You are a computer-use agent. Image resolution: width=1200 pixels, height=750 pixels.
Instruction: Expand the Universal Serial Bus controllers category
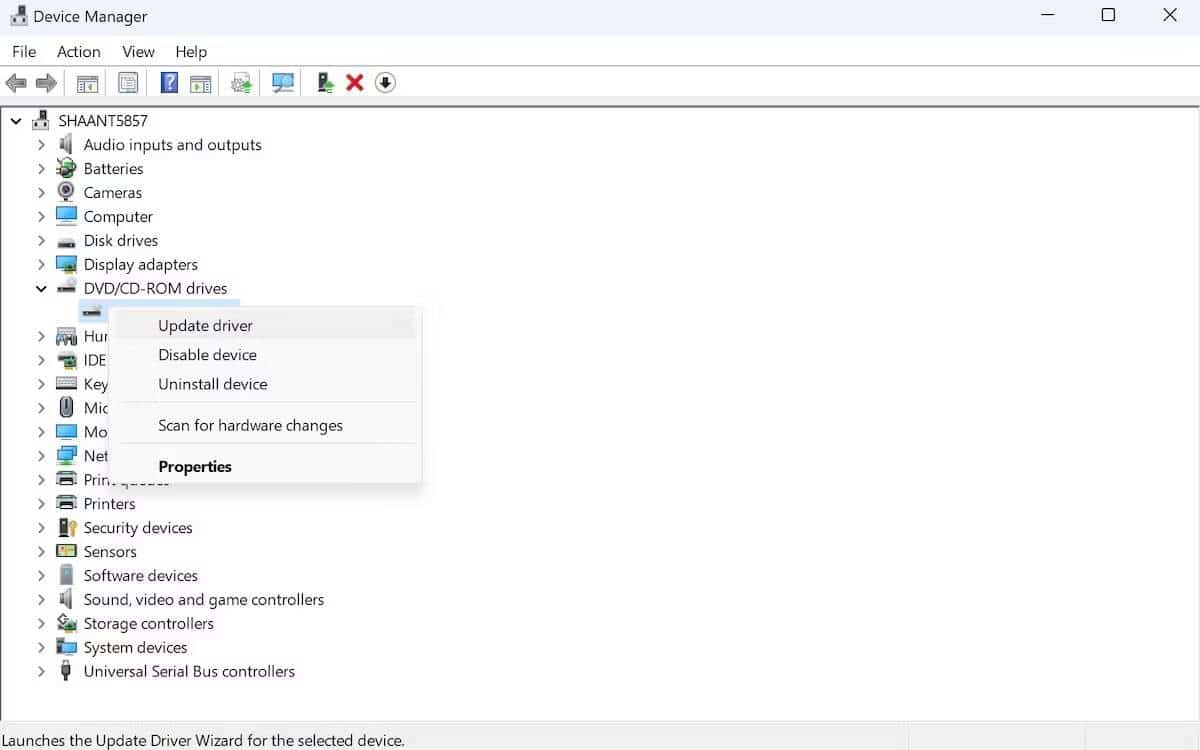[x=41, y=671]
